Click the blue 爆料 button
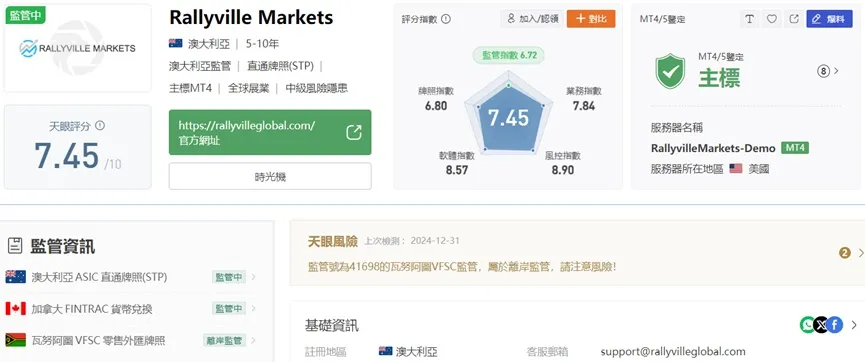Screen dimensions: 865x362 coord(829,19)
